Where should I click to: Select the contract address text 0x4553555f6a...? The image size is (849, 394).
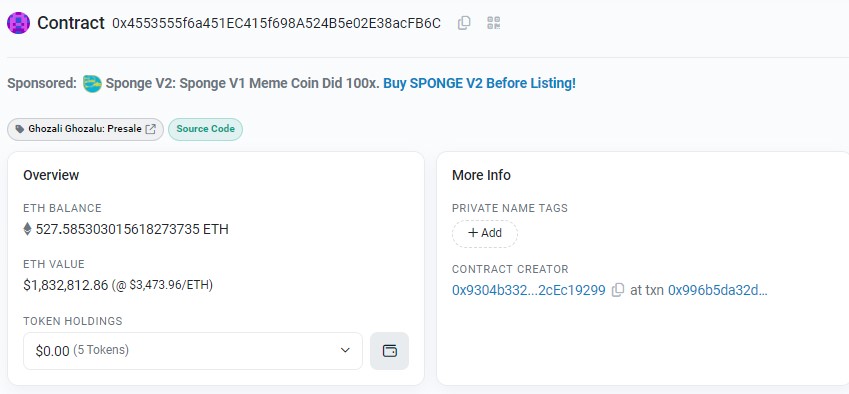pos(276,23)
